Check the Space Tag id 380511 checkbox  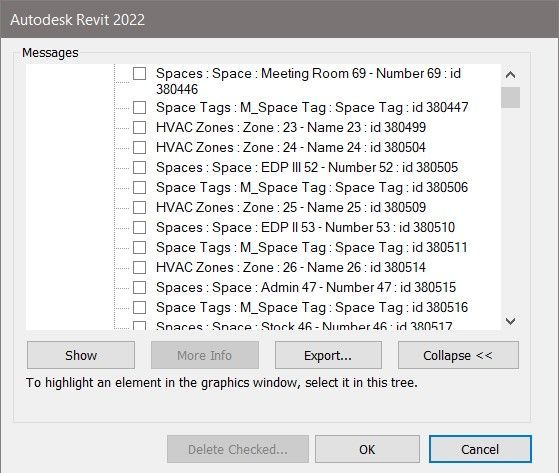(x=139, y=247)
